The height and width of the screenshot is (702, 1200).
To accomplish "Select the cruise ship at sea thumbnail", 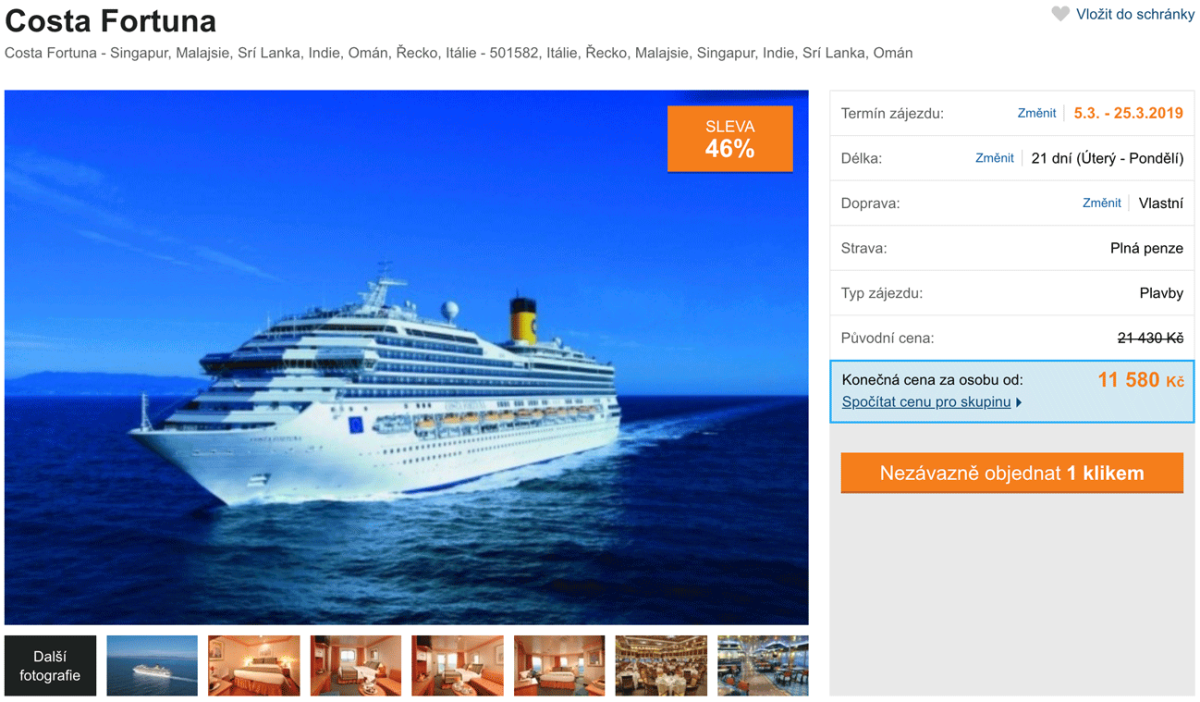I will coord(152,666).
